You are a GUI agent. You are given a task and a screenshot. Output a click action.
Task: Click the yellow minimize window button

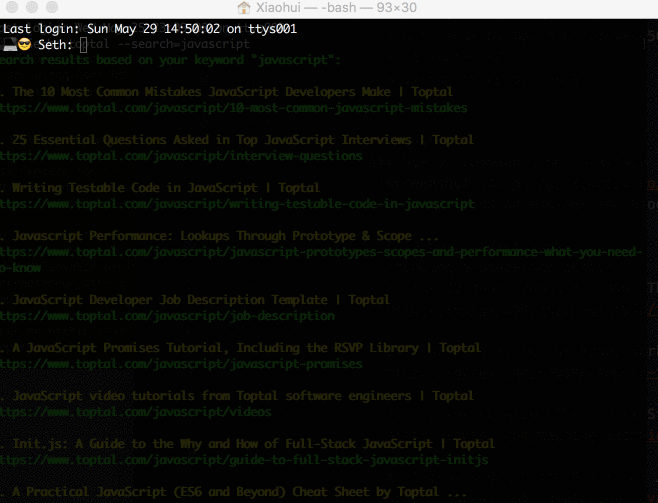(x=32, y=7)
